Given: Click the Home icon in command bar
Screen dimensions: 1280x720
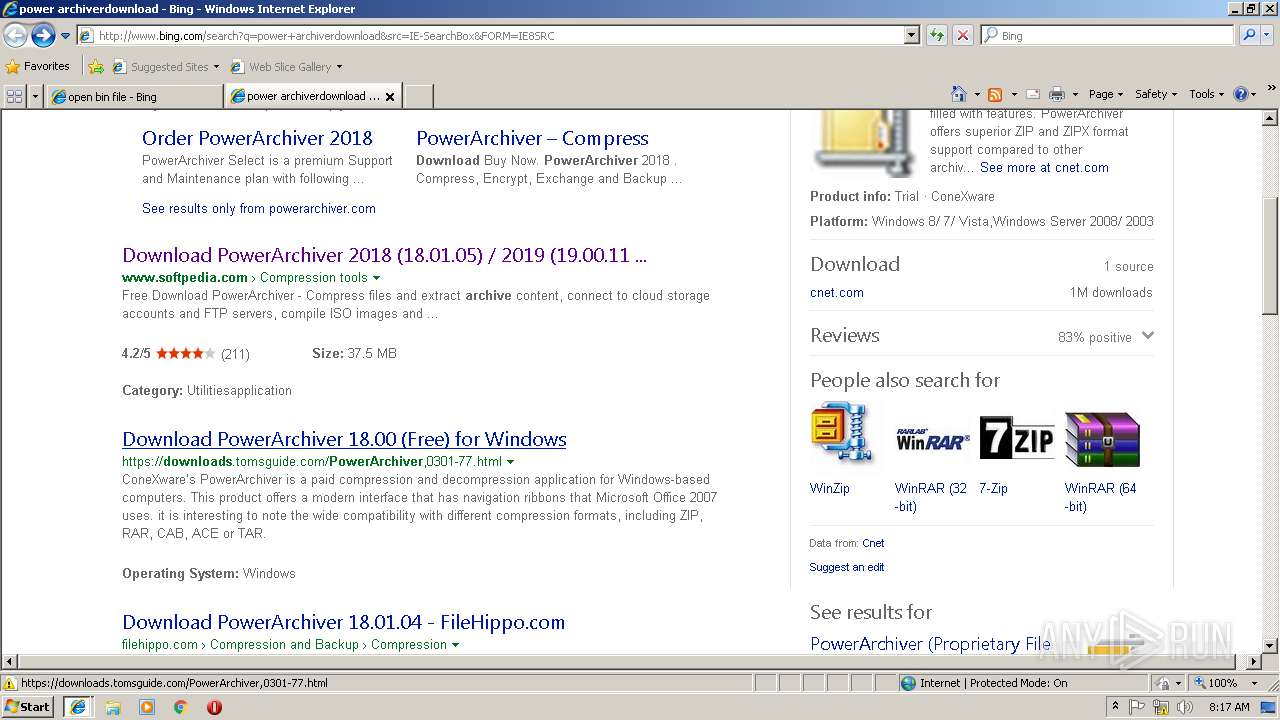Looking at the screenshot, I should click(959, 94).
